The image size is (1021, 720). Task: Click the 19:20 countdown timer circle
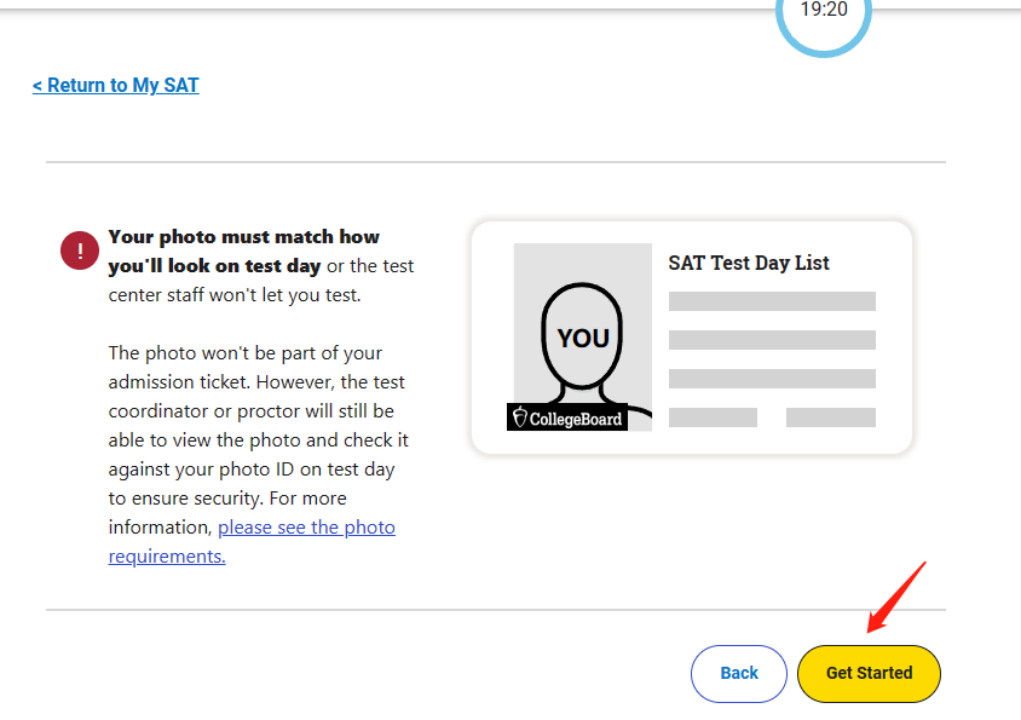(x=823, y=14)
